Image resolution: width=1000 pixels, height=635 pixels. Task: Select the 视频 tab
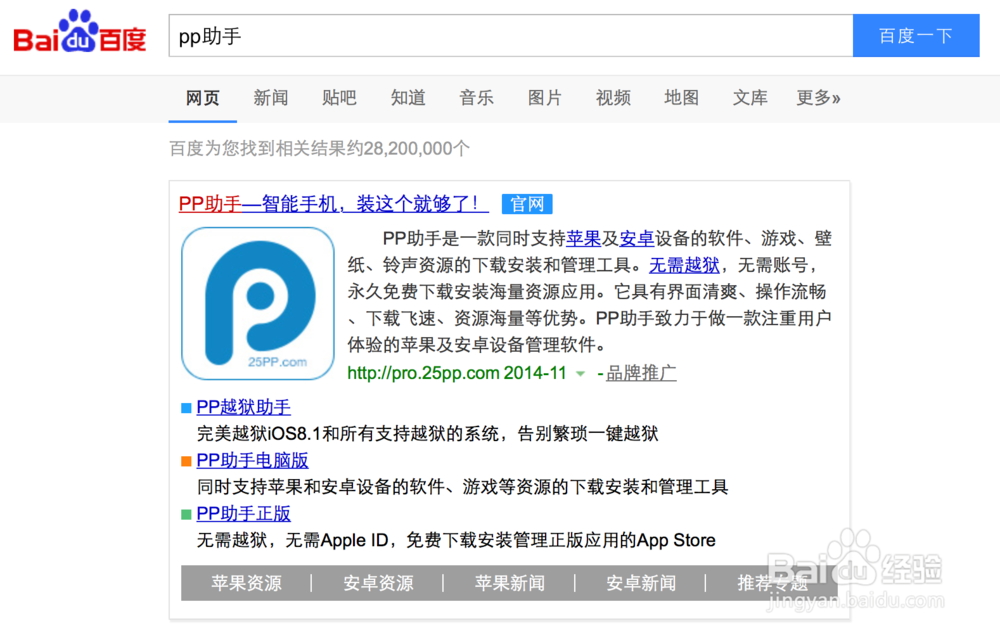click(x=613, y=98)
